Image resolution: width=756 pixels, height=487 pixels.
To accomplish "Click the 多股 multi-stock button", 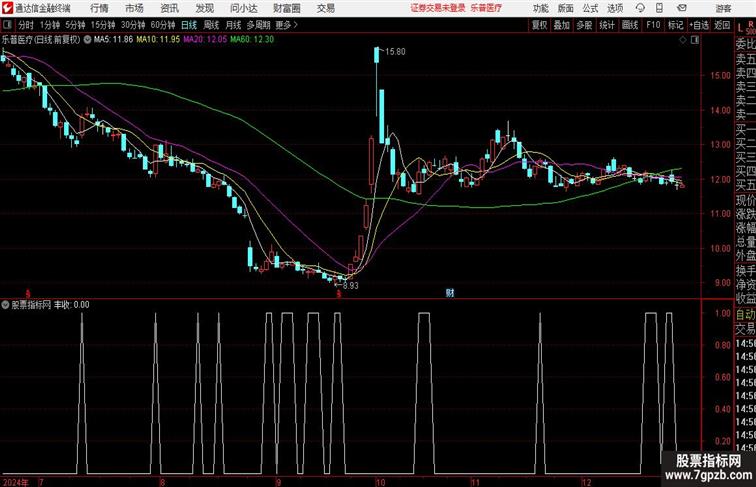I will pyautogui.click(x=584, y=25).
